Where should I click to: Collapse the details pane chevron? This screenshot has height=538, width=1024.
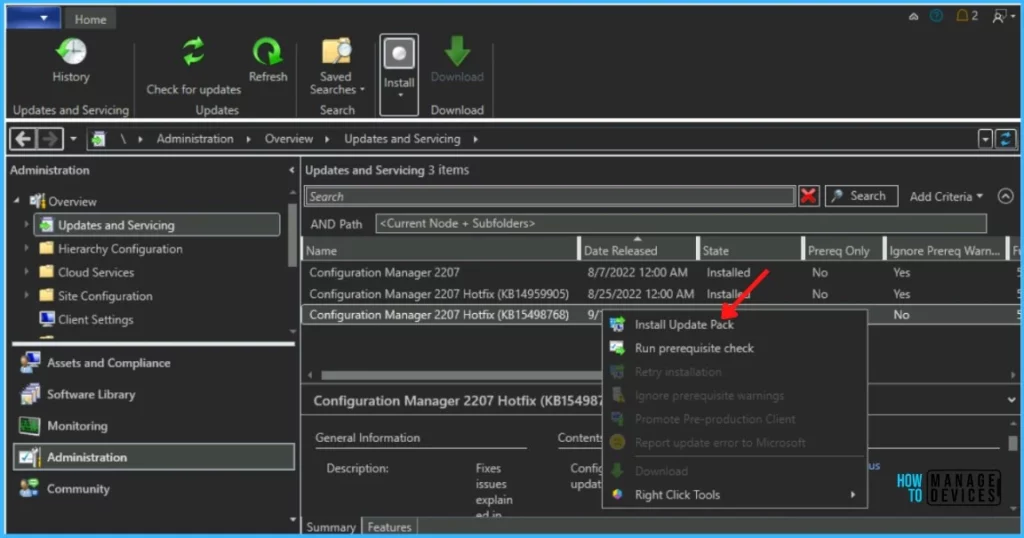[x=1011, y=400]
